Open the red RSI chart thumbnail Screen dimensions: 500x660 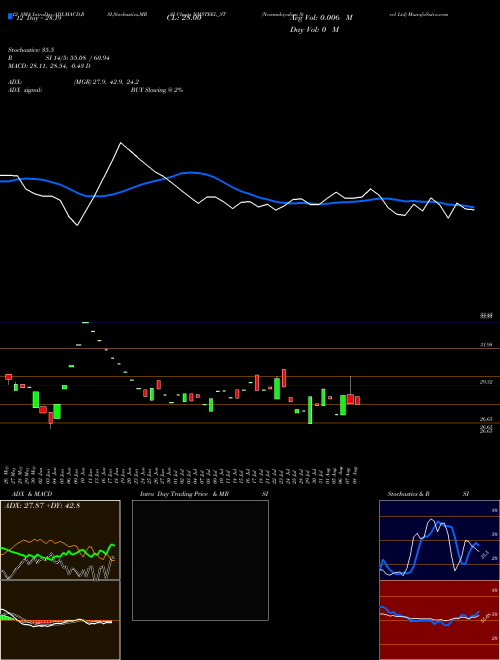439,620
